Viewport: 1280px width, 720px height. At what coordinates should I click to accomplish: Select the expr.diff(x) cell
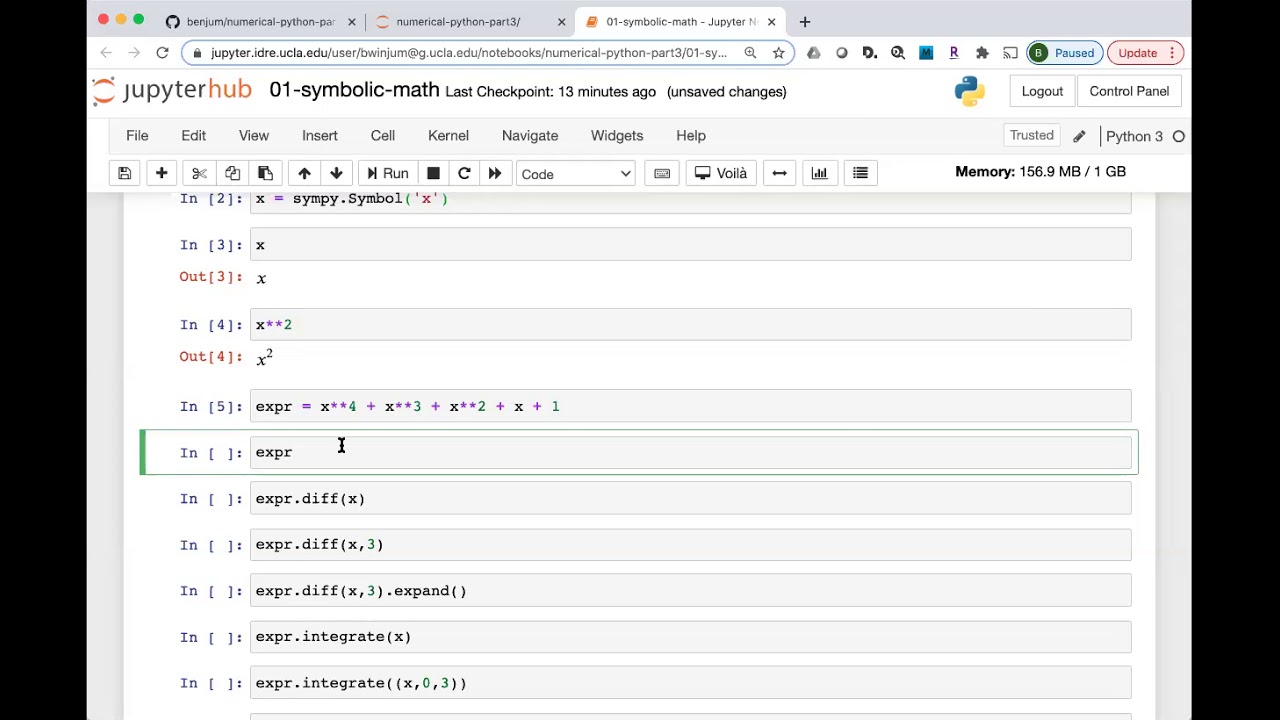coord(691,498)
